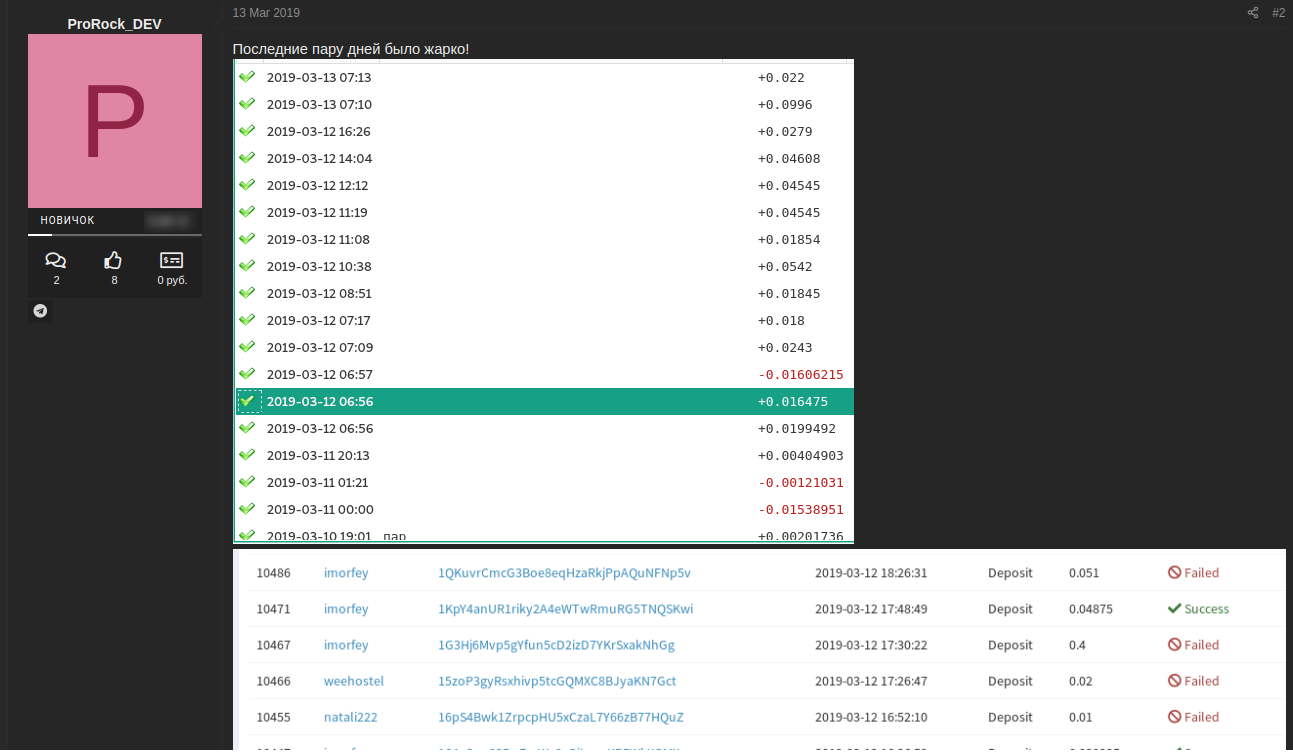Open the Telegram contact icon under profile
This screenshot has width=1293, height=753.
(40, 311)
